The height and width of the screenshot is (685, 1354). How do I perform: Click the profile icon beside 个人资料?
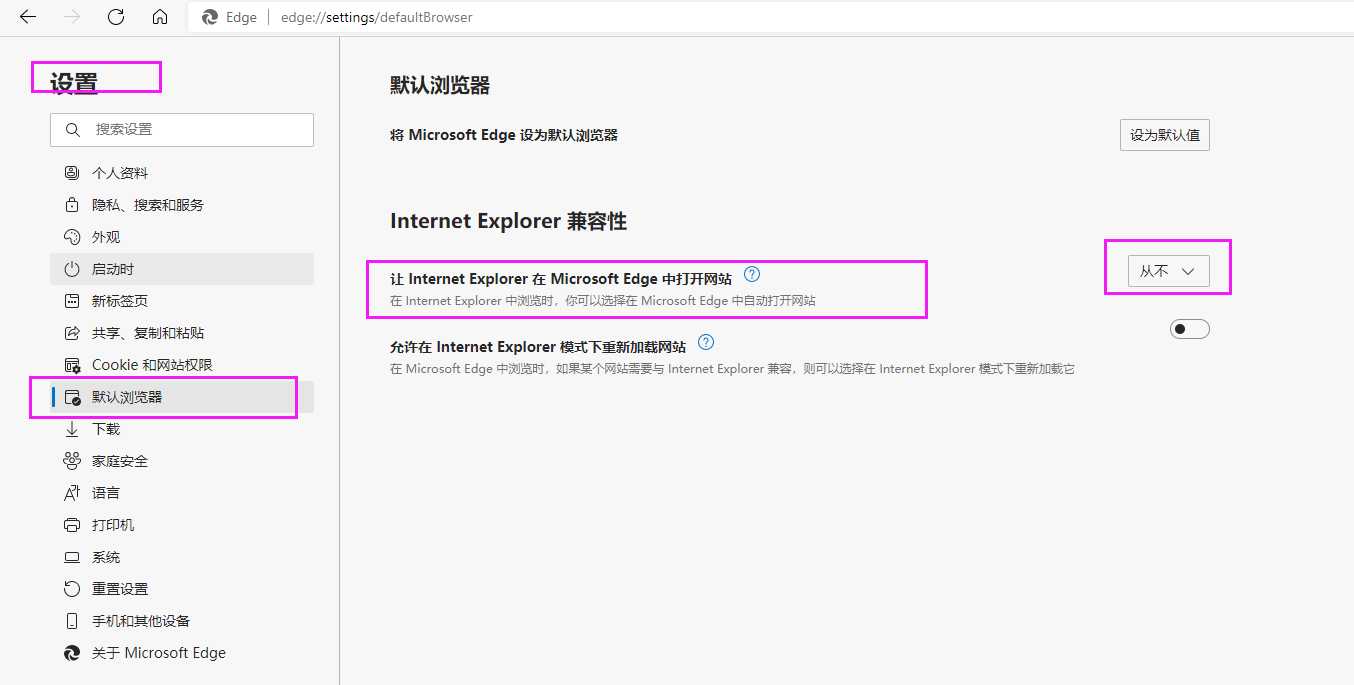[x=72, y=173]
